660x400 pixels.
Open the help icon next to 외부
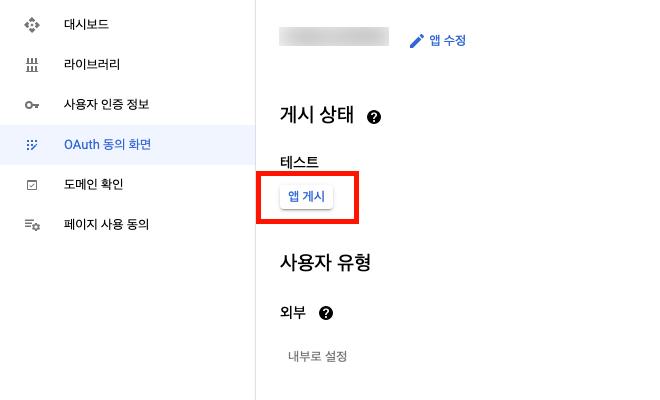[325, 313]
